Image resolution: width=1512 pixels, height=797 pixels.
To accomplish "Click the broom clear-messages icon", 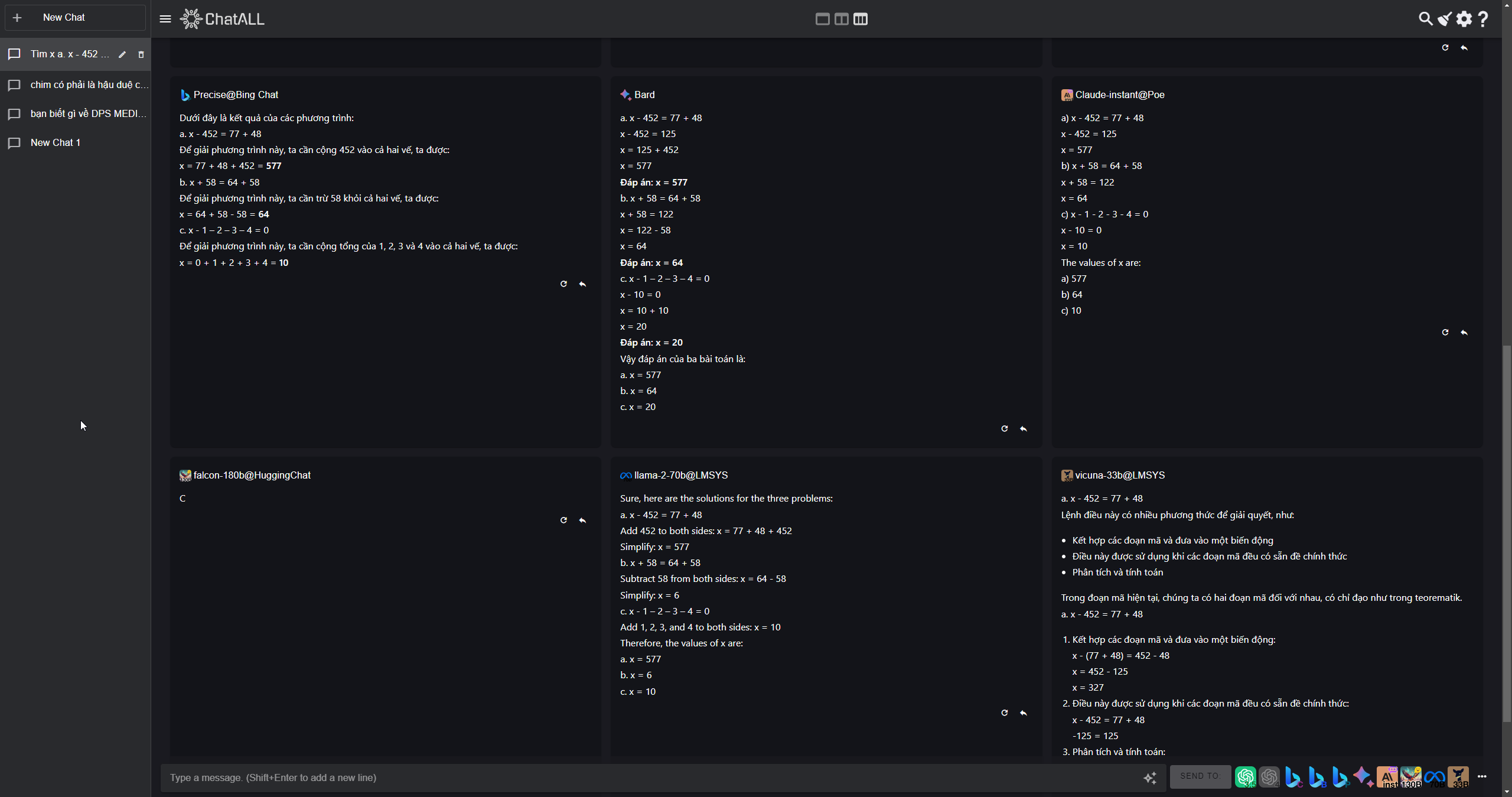I will click(x=1445, y=19).
